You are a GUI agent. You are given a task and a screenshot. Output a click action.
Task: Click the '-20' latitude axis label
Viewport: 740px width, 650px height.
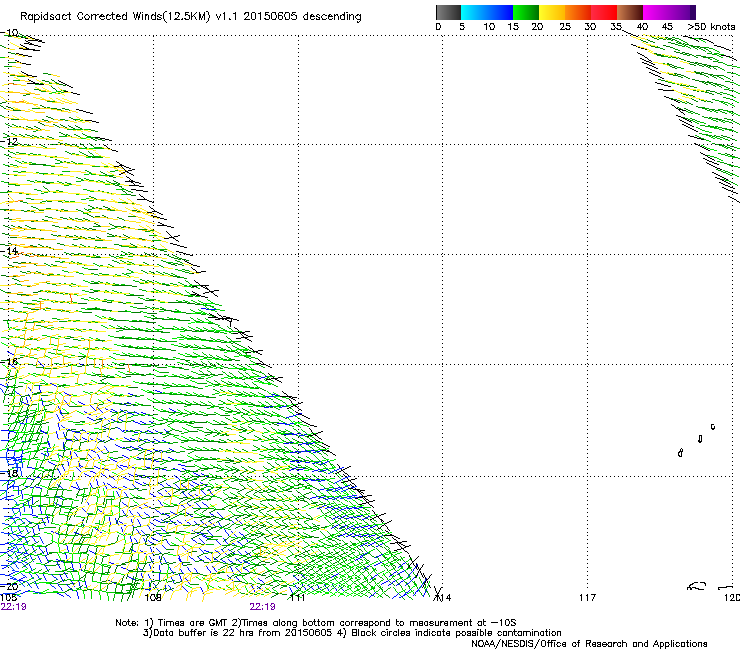[9, 586]
